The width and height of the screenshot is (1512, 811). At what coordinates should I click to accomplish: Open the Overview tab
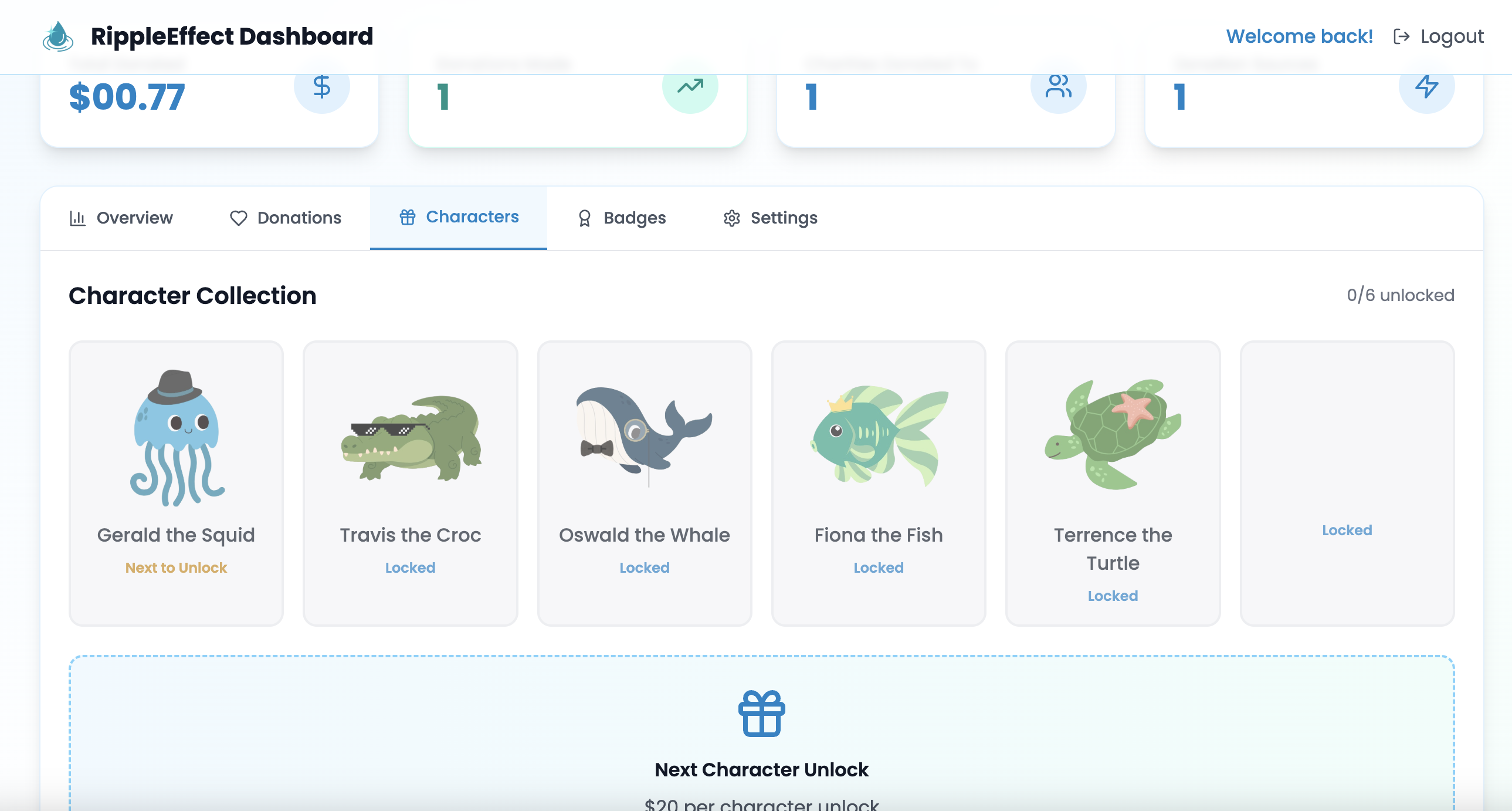click(121, 218)
